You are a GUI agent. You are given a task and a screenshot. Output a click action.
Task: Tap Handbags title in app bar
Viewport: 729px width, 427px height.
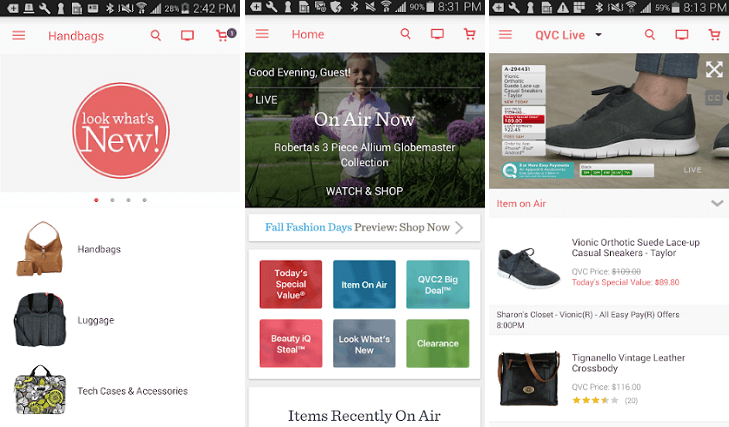tap(76, 36)
